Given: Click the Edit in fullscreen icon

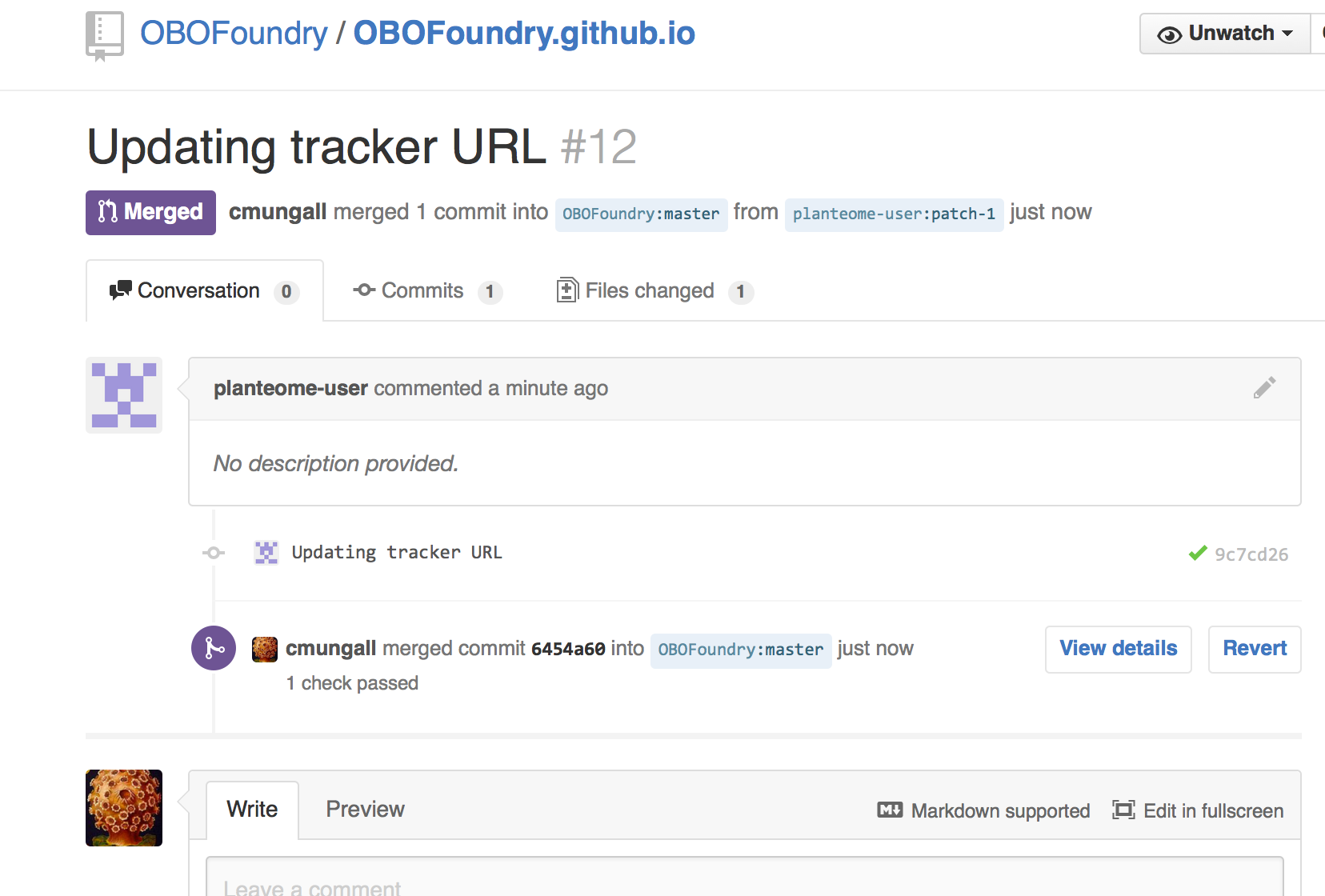Looking at the screenshot, I should point(1123,810).
